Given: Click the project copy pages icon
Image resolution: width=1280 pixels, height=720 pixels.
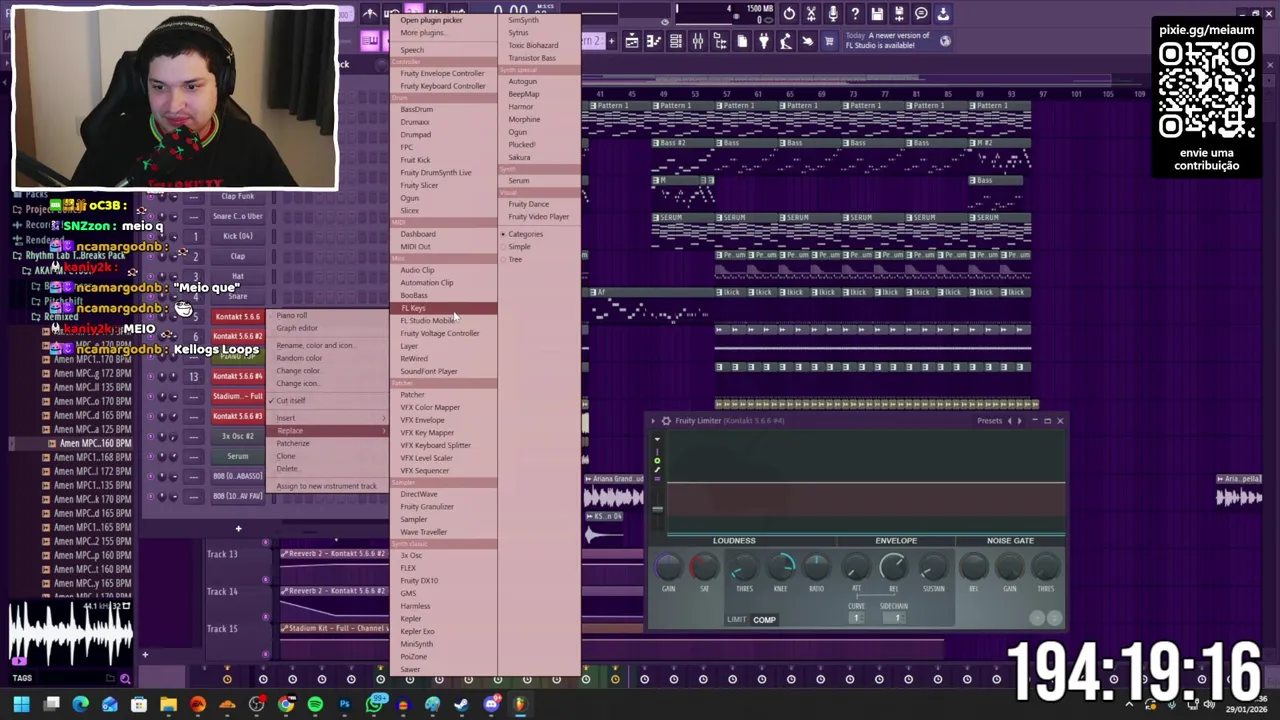Looking at the screenshot, I should point(742,41).
